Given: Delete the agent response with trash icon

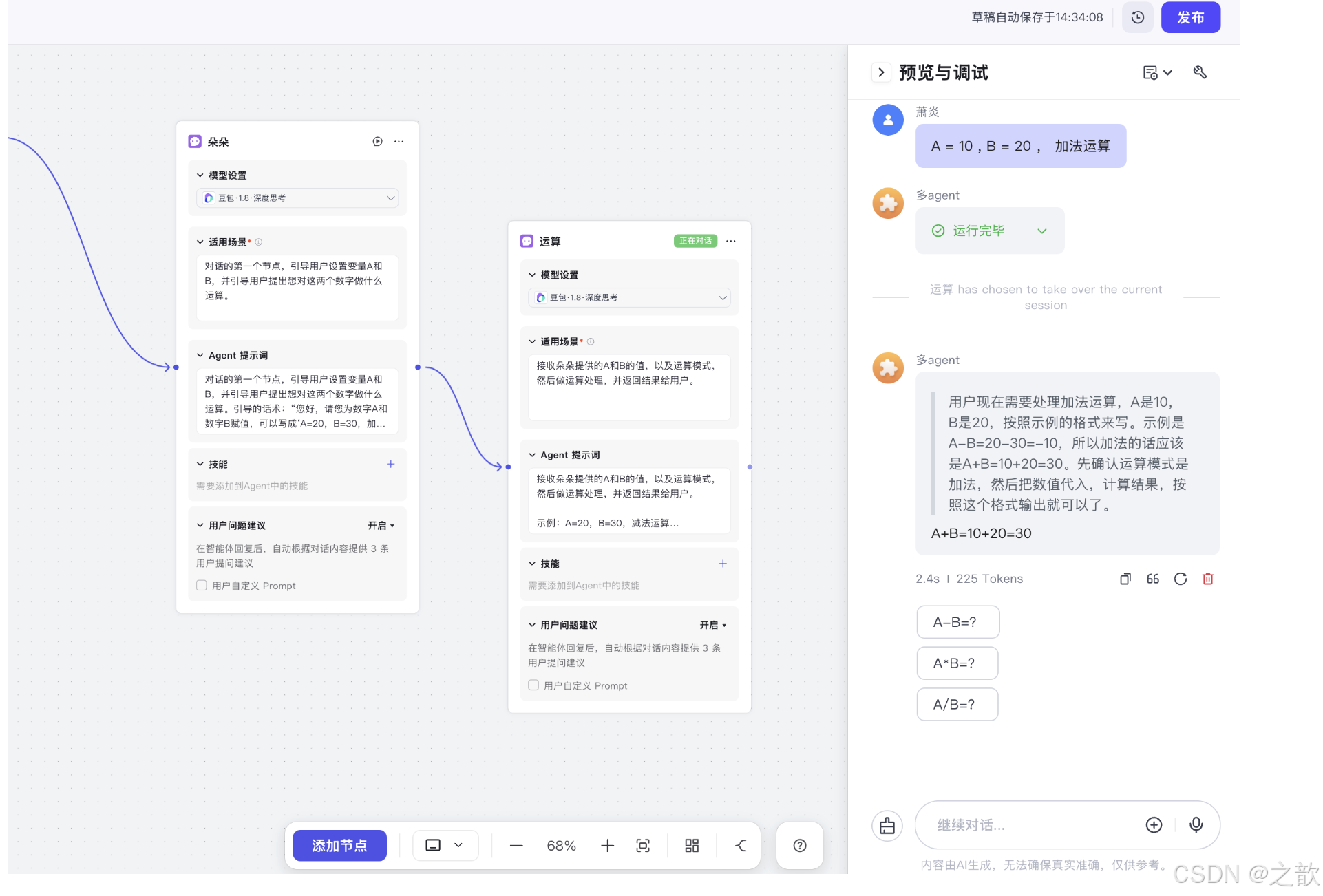Looking at the screenshot, I should pyautogui.click(x=1207, y=579).
